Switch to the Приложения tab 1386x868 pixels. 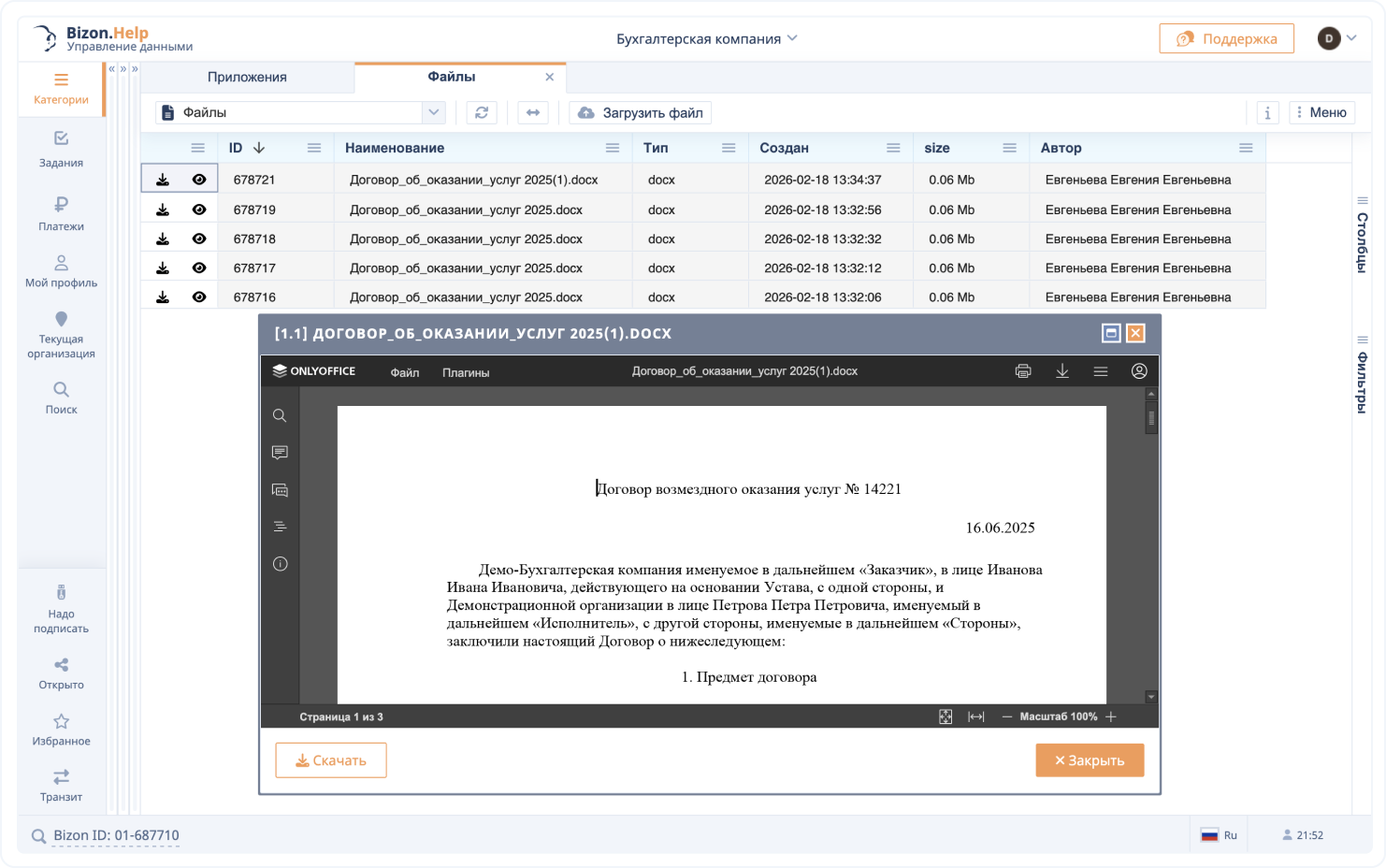248,77
